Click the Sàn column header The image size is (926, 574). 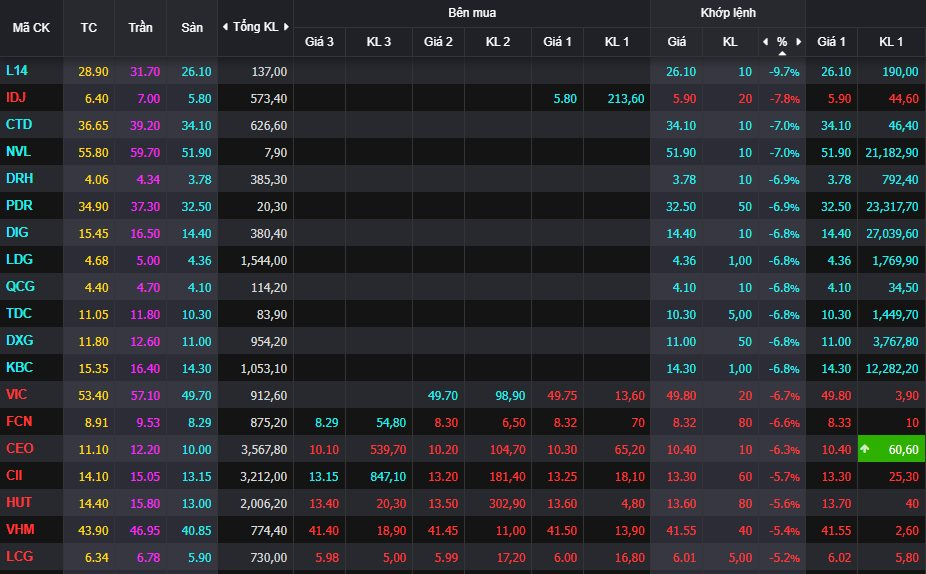192,27
